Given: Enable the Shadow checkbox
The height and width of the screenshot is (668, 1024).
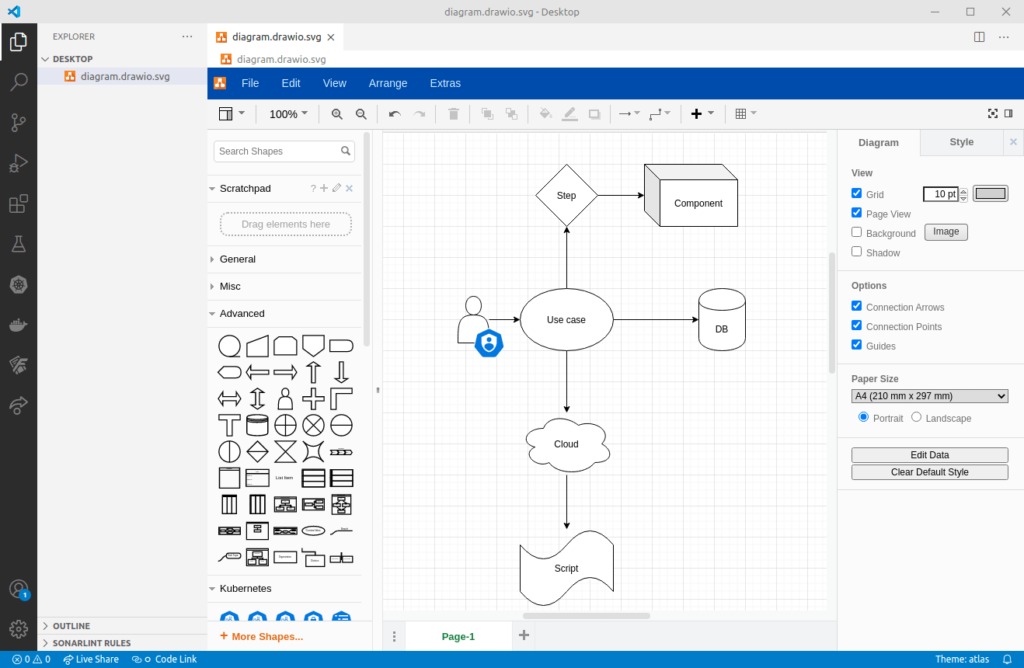Looking at the screenshot, I should point(856,252).
